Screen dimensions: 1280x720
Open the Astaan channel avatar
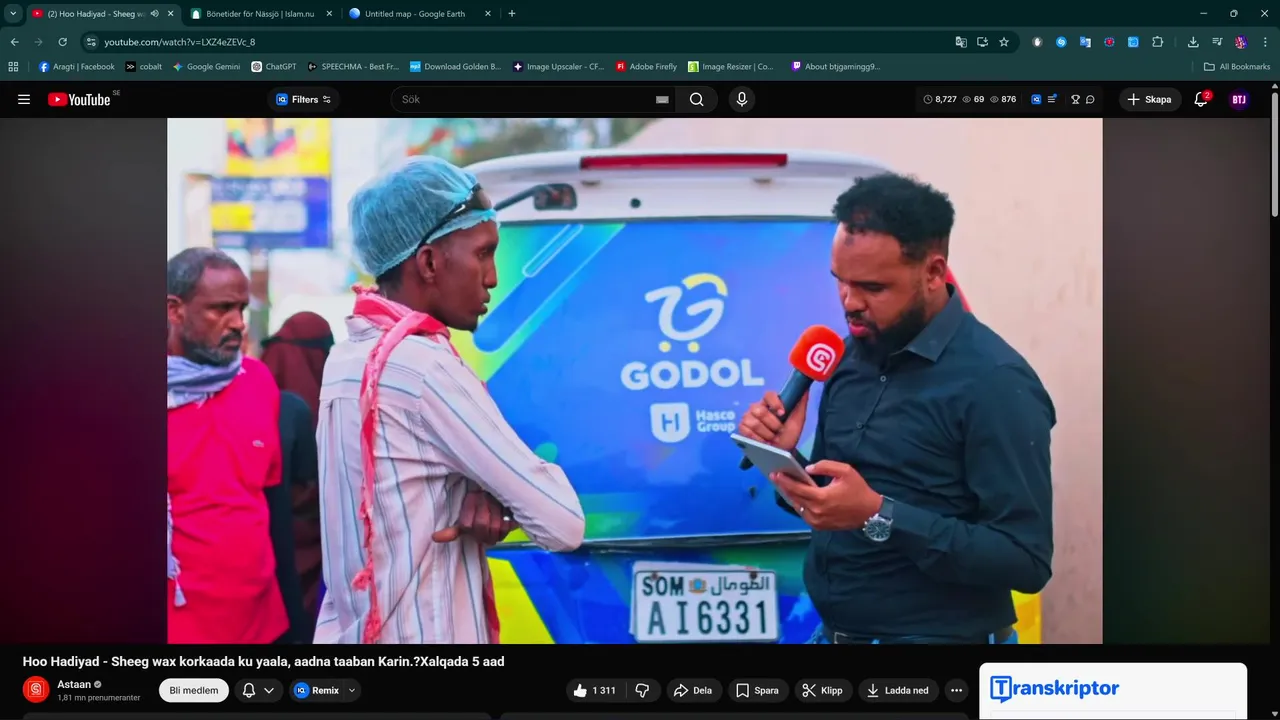pos(36,690)
